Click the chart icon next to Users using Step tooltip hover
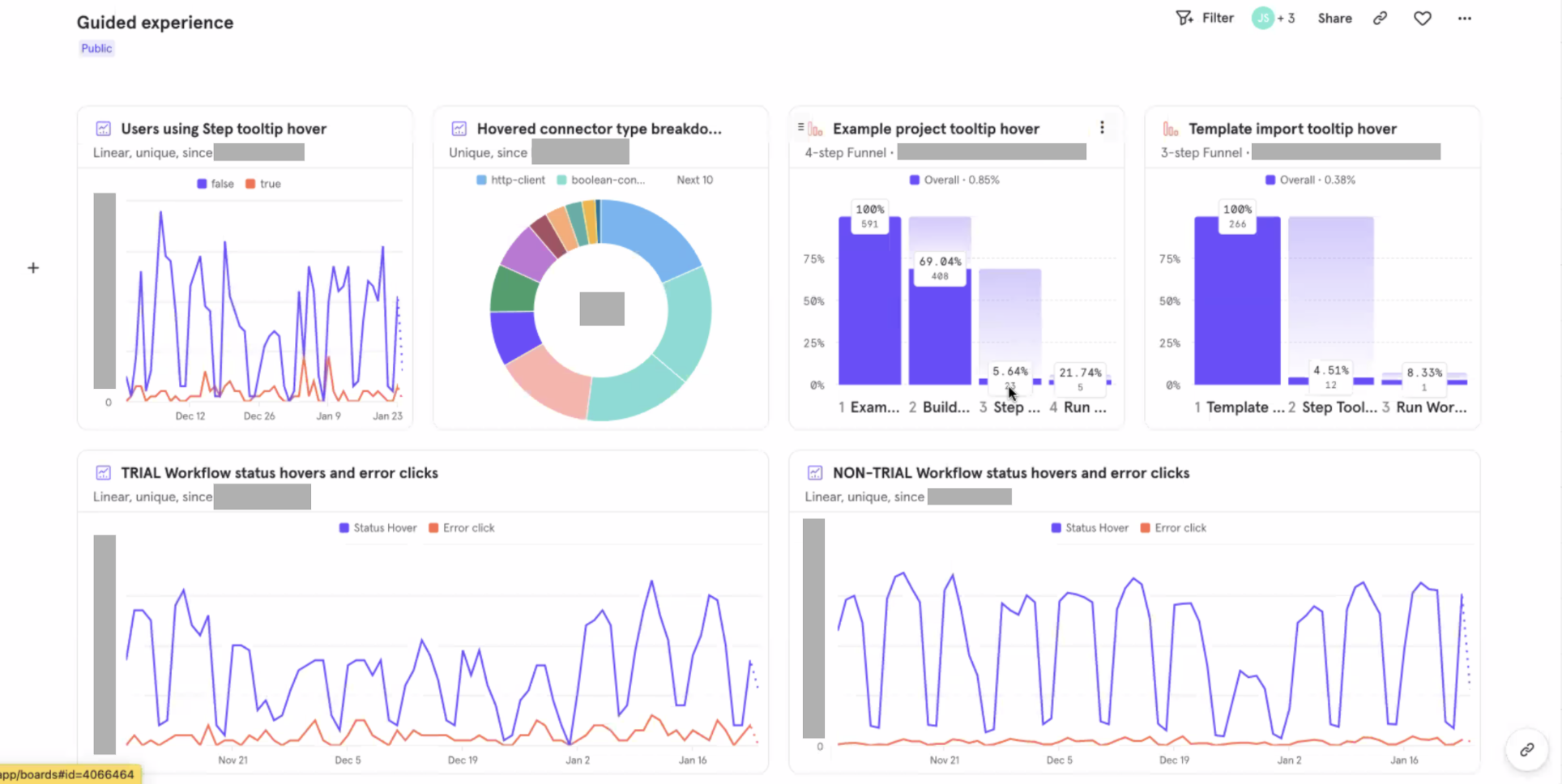 click(103, 128)
